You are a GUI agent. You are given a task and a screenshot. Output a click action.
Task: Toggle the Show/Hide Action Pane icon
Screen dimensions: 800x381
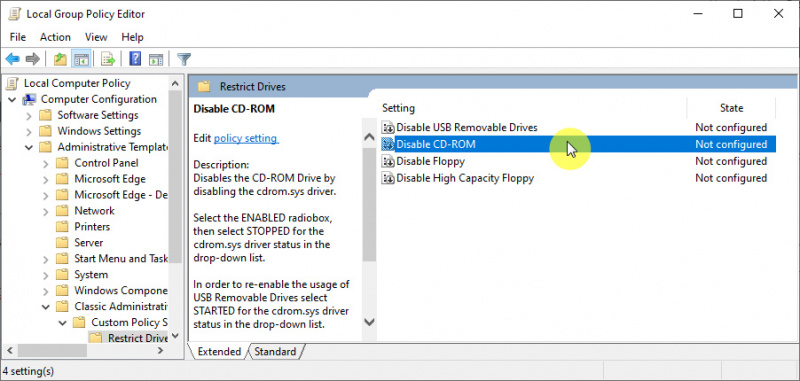pos(156,59)
